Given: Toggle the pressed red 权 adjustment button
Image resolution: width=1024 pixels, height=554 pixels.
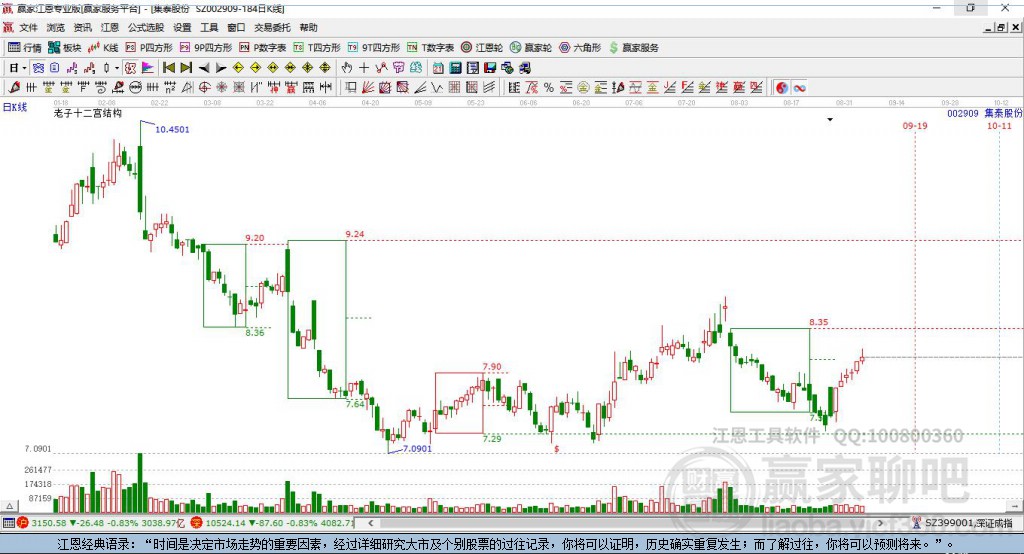Looking at the screenshot, I should (x=130, y=68).
